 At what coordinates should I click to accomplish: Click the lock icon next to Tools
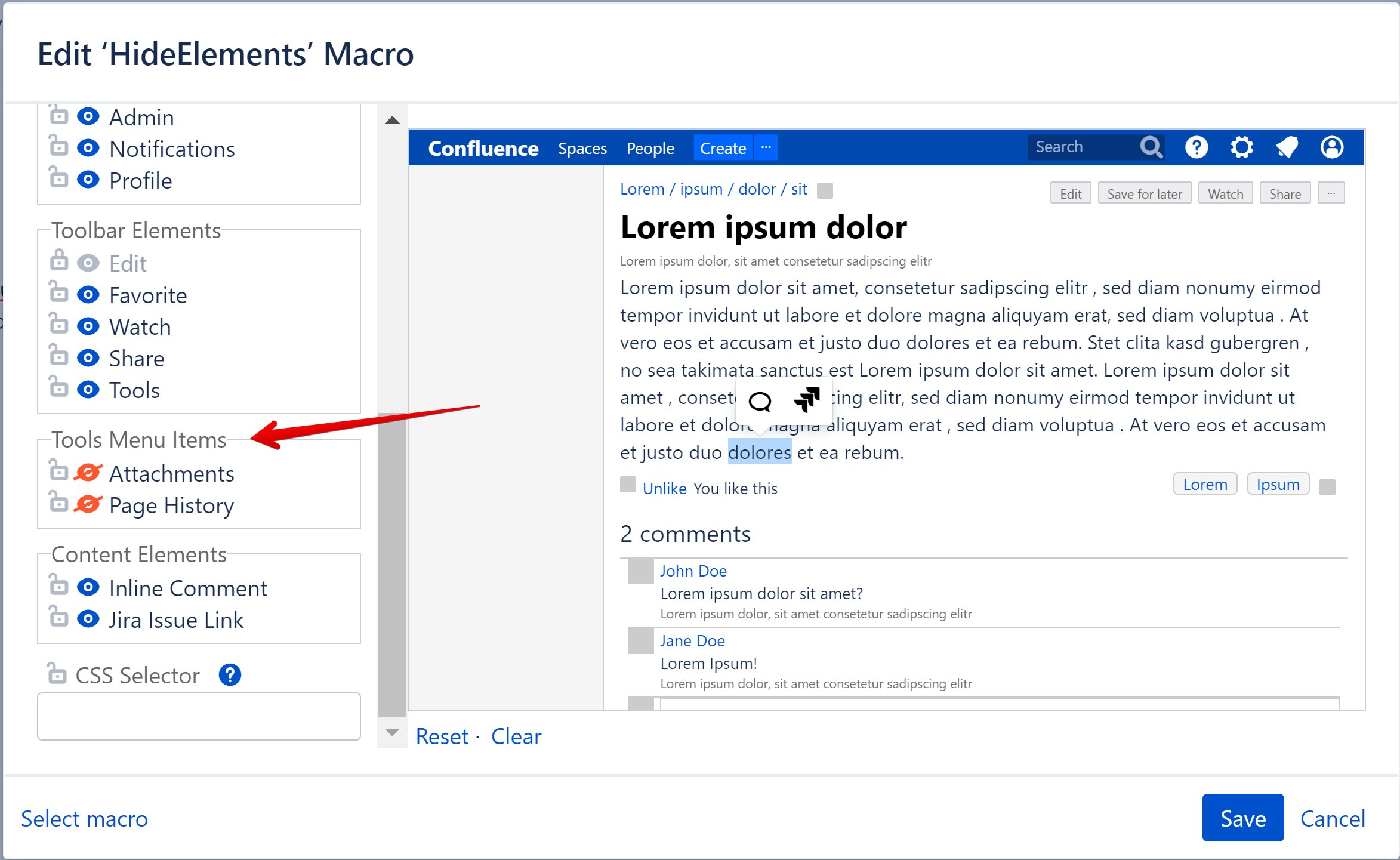58,386
